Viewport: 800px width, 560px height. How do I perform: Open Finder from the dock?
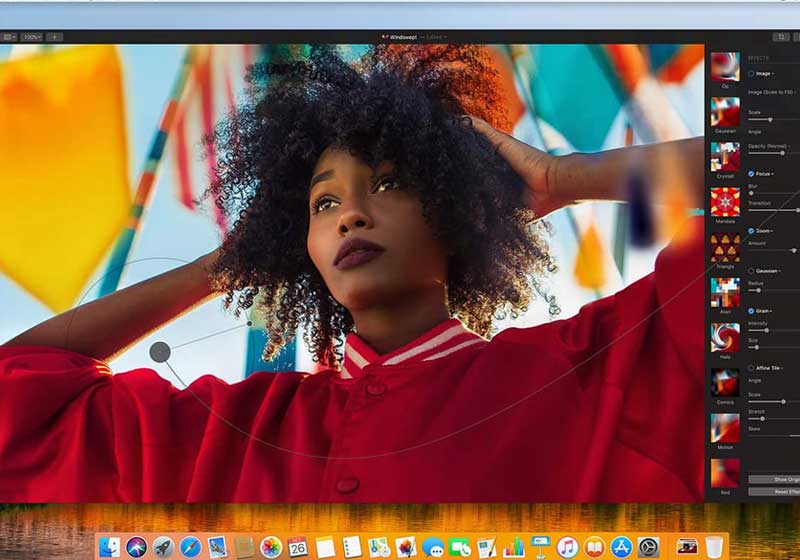[110, 547]
